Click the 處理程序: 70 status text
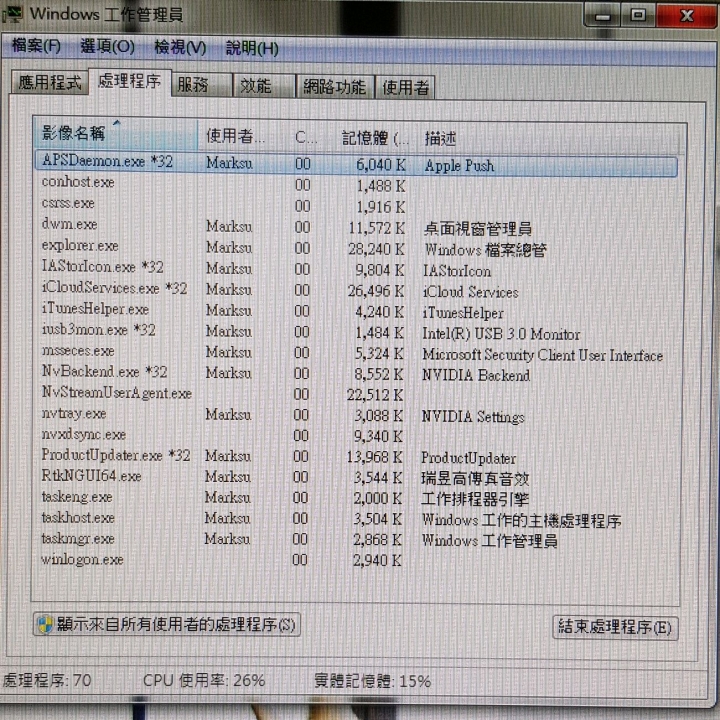720x720 pixels. coord(47,680)
